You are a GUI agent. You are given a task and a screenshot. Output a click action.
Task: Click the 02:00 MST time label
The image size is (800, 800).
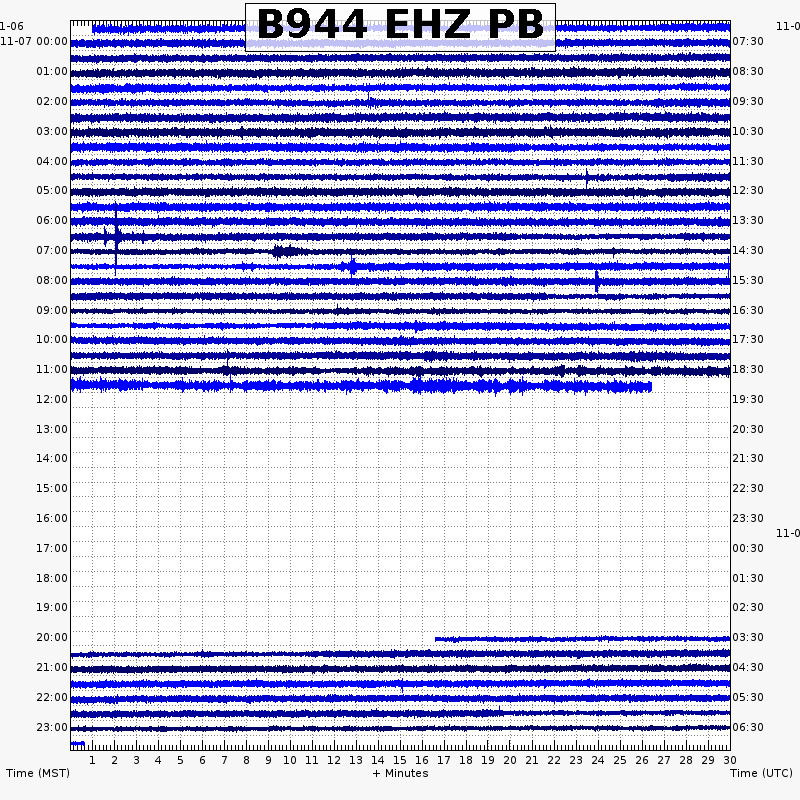pyautogui.click(x=52, y=102)
